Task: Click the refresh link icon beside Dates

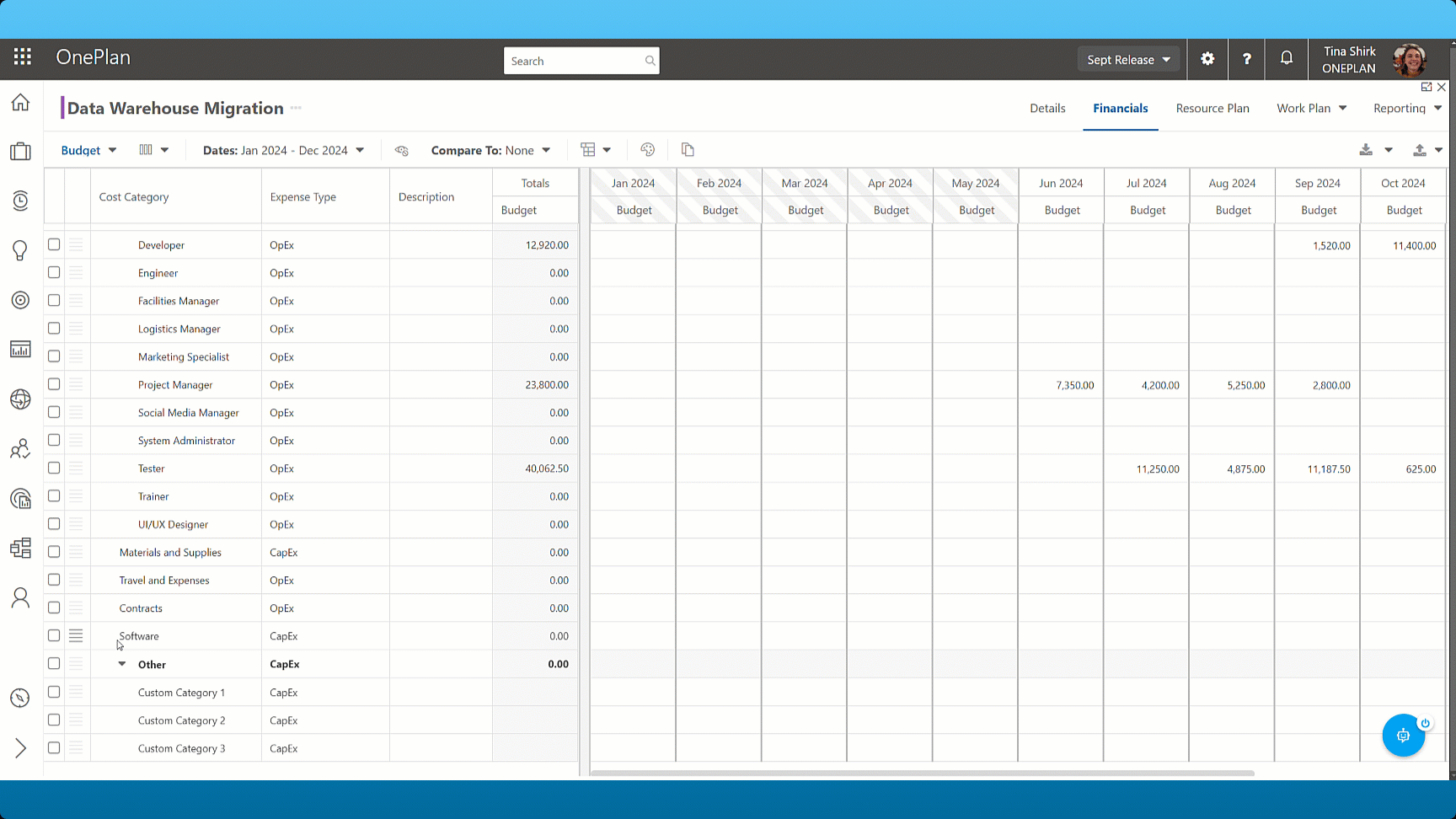Action: pos(402,150)
